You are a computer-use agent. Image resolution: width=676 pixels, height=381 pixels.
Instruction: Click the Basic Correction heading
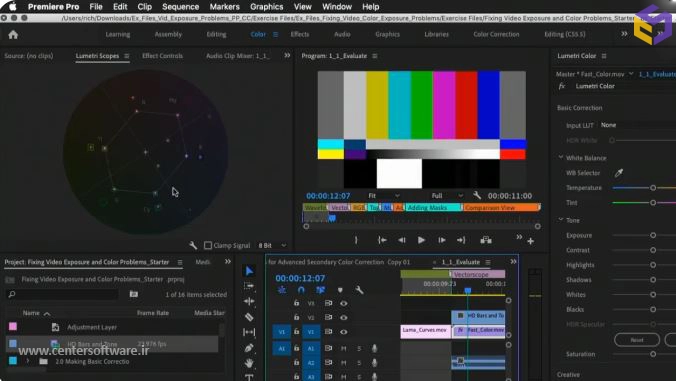tap(579, 108)
